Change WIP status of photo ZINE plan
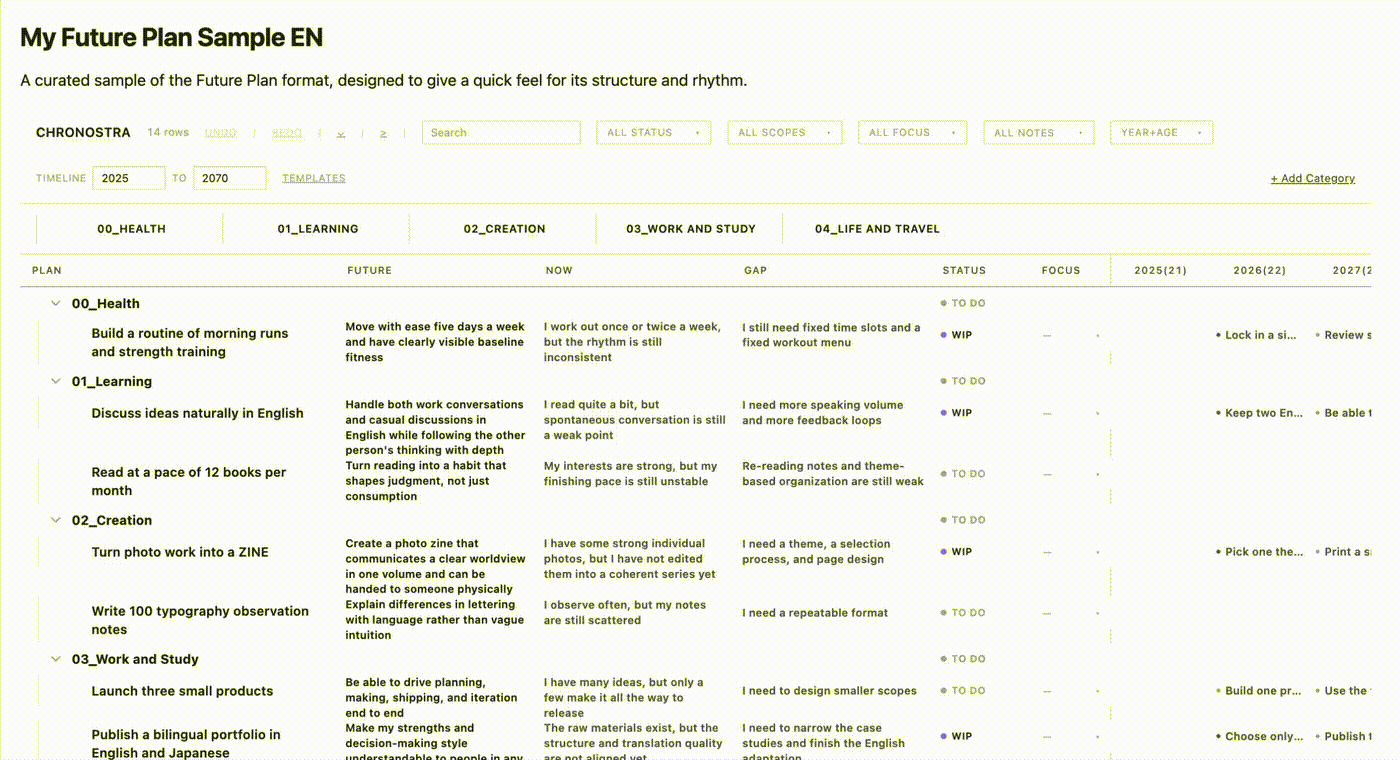The width and height of the screenshot is (1400, 760). coord(957,552)
